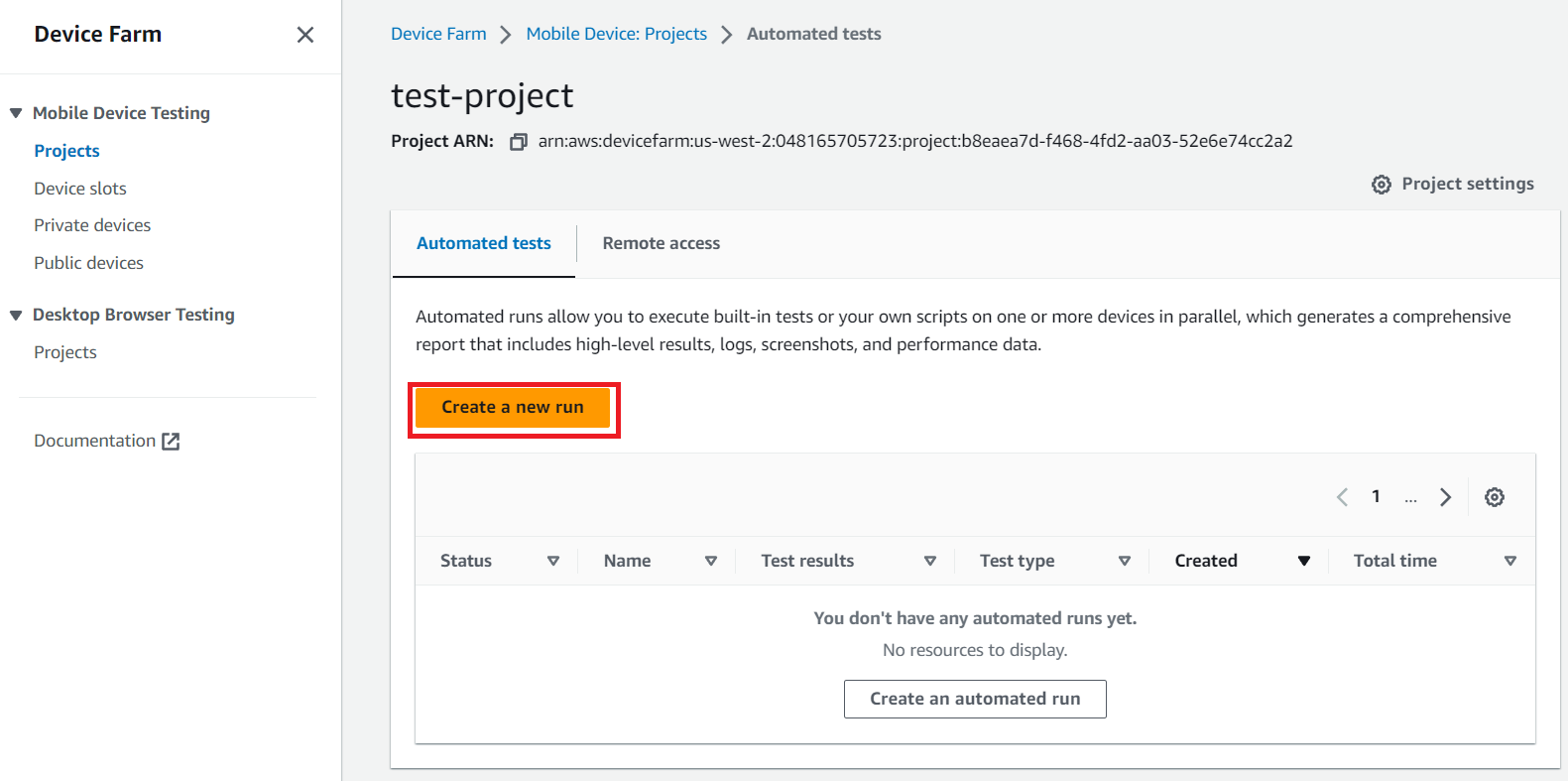Viewport: 1568px width, 781px height.
Task: Go to Device Farm breadcrumb link
Action: [x=438, y=34]
